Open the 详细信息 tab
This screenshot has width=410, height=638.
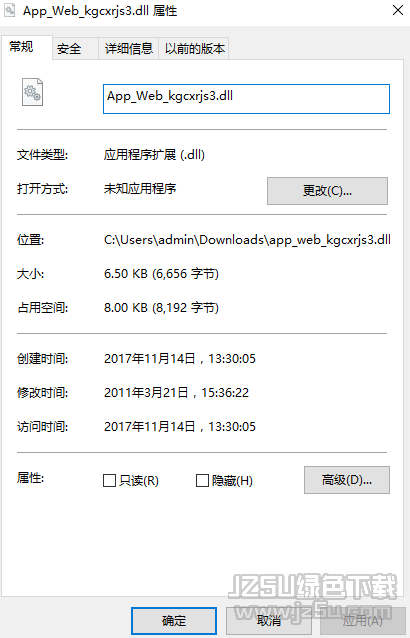tap(129, 49)
